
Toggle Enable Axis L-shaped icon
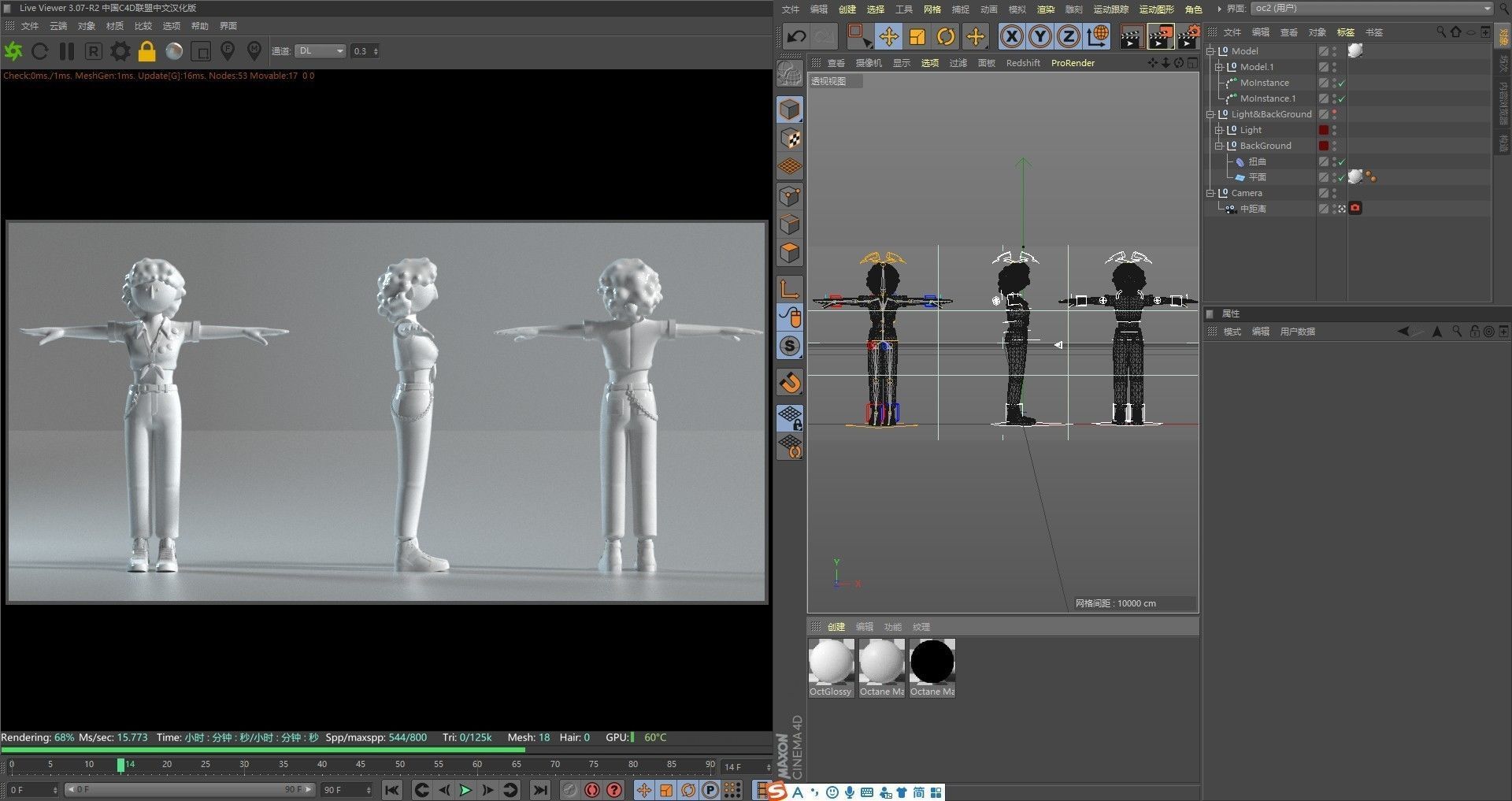click(790, 289)
